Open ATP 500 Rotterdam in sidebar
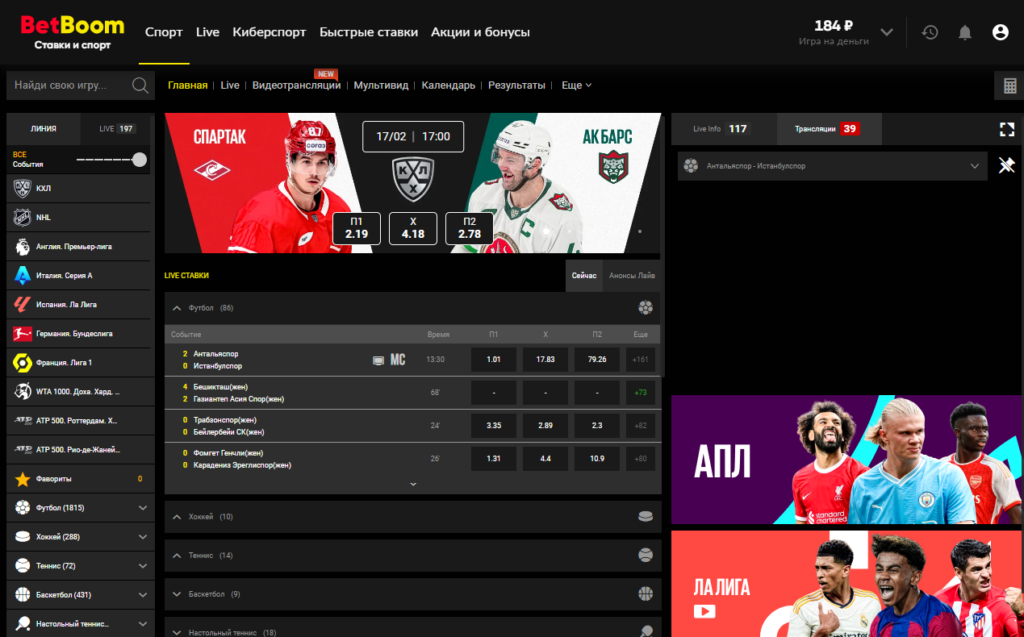The height and width of the screenshot is (637, 1024). pos(78,421)
